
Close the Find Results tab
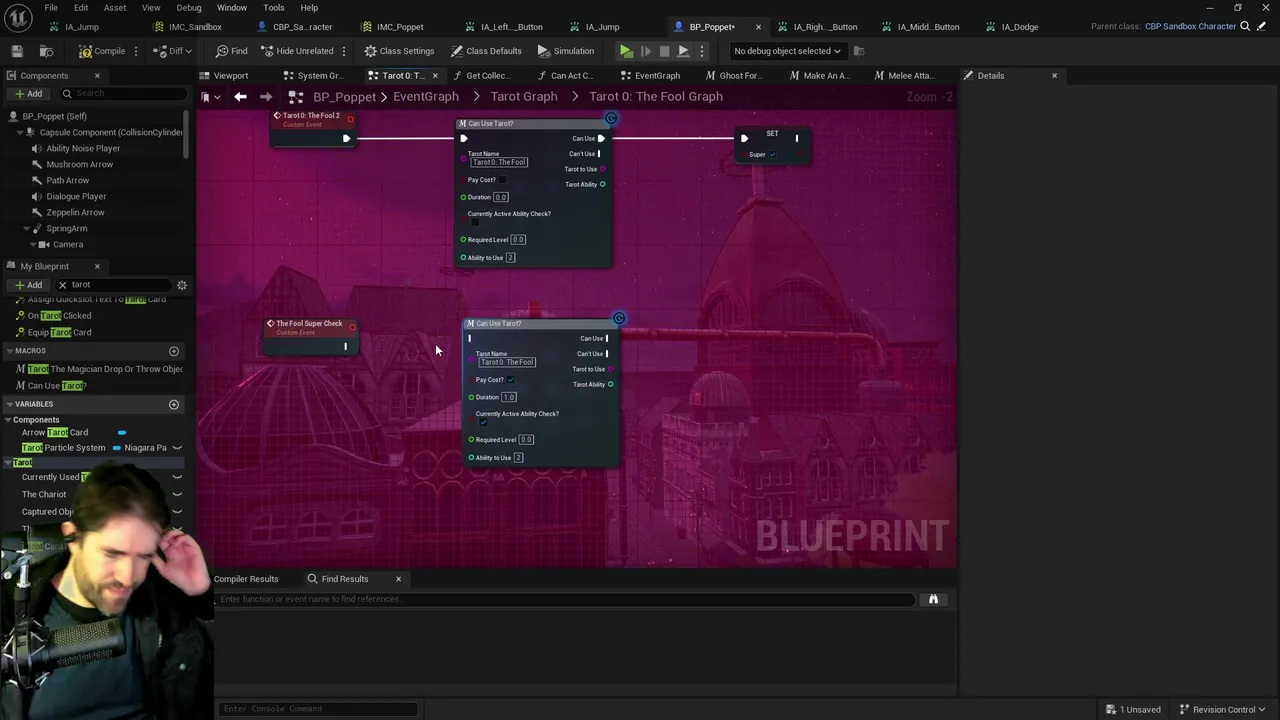tap(398, 579)
